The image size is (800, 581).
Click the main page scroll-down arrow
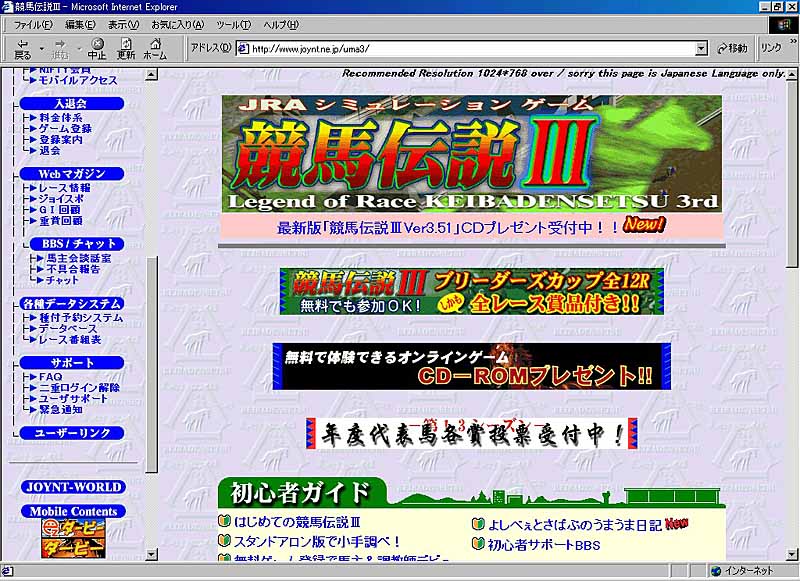(x=791, y=554)
